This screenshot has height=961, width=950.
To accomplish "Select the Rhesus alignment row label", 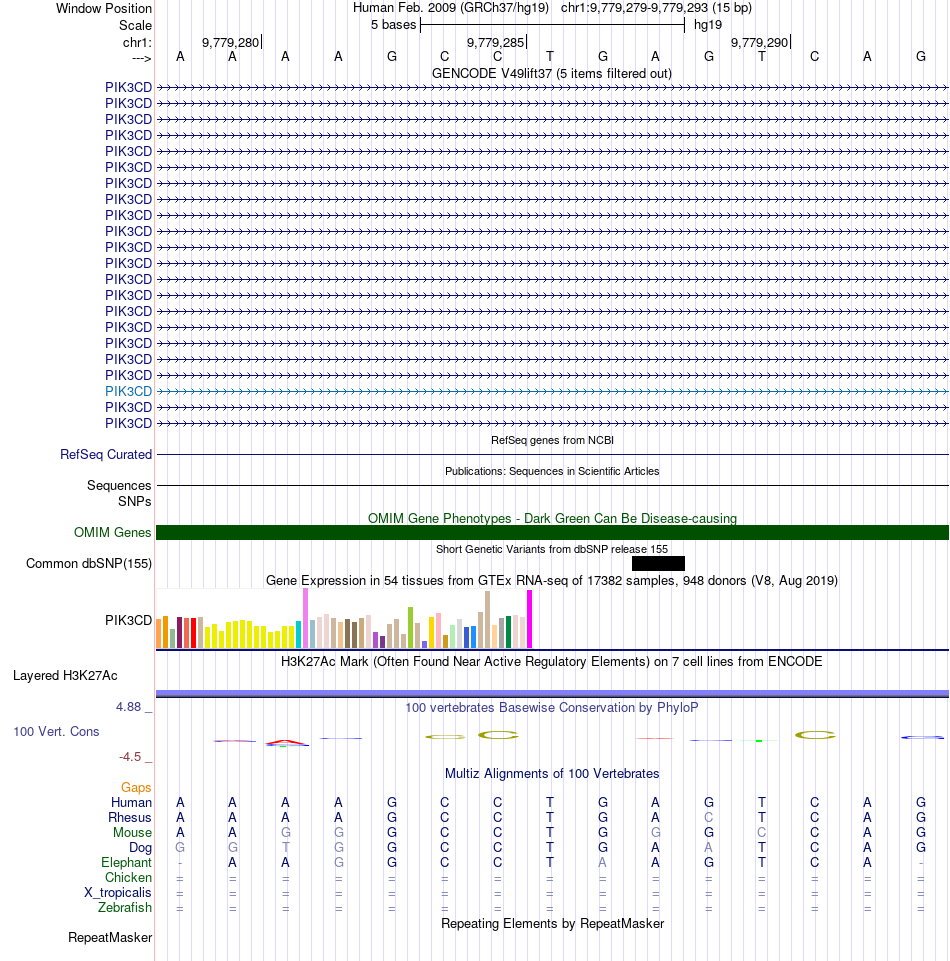I will click(x=129, y=818).
